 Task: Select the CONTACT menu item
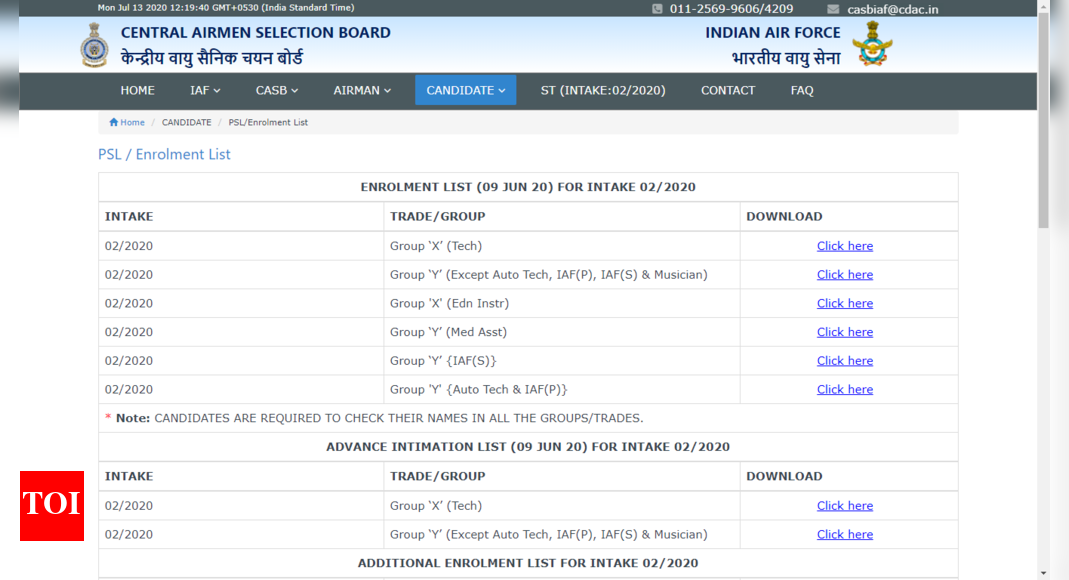pos(727,90)
